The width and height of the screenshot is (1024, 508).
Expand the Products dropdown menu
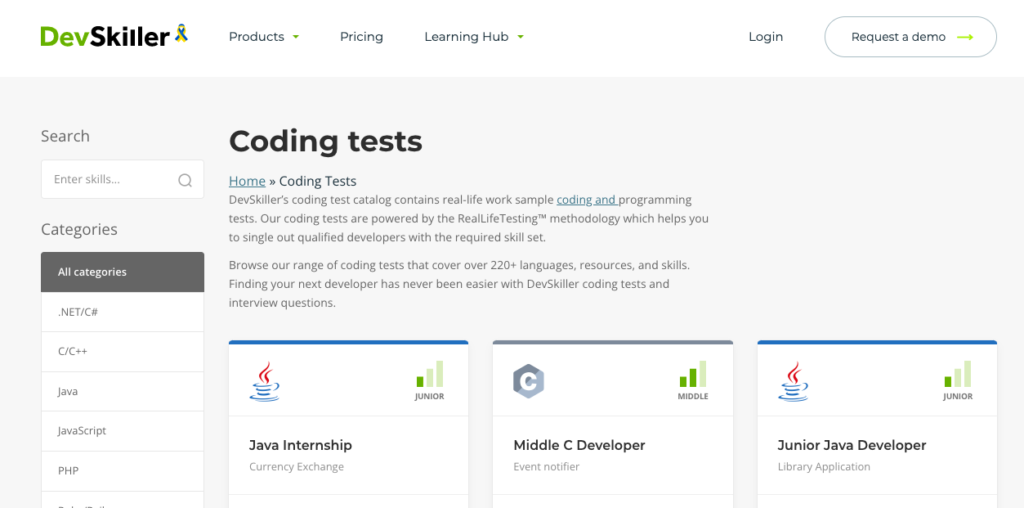click(x=264, y=37)
